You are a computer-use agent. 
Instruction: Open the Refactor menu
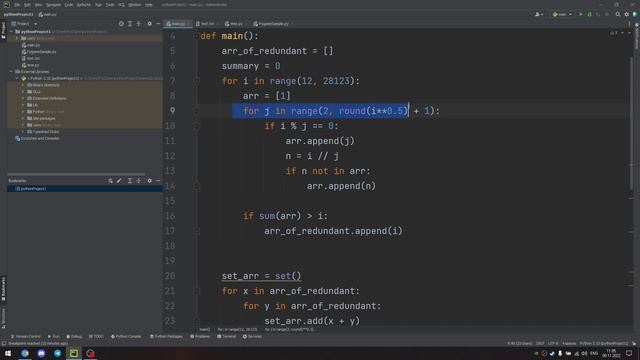(x=84, y=5)
